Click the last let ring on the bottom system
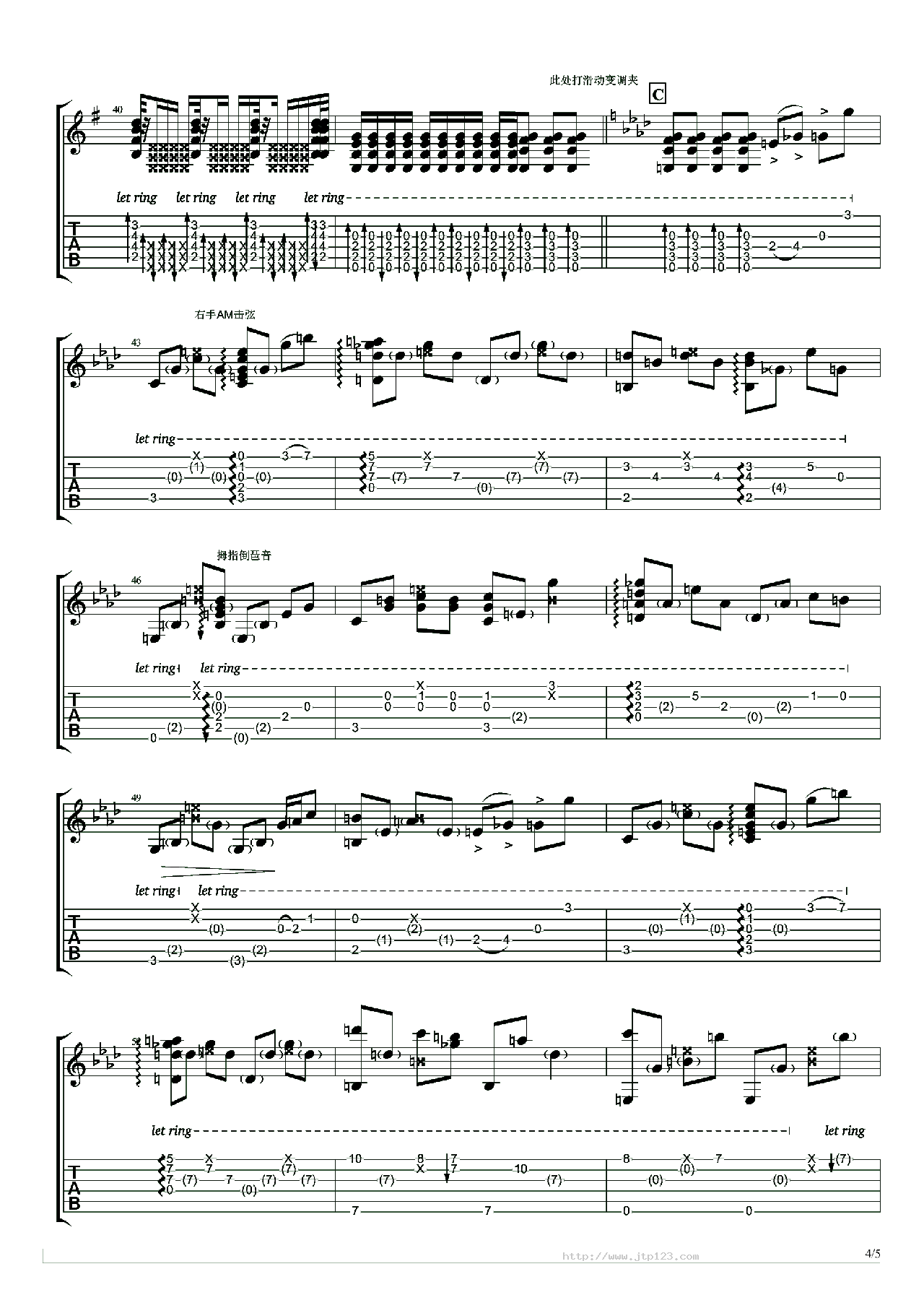 [844, 1130]
